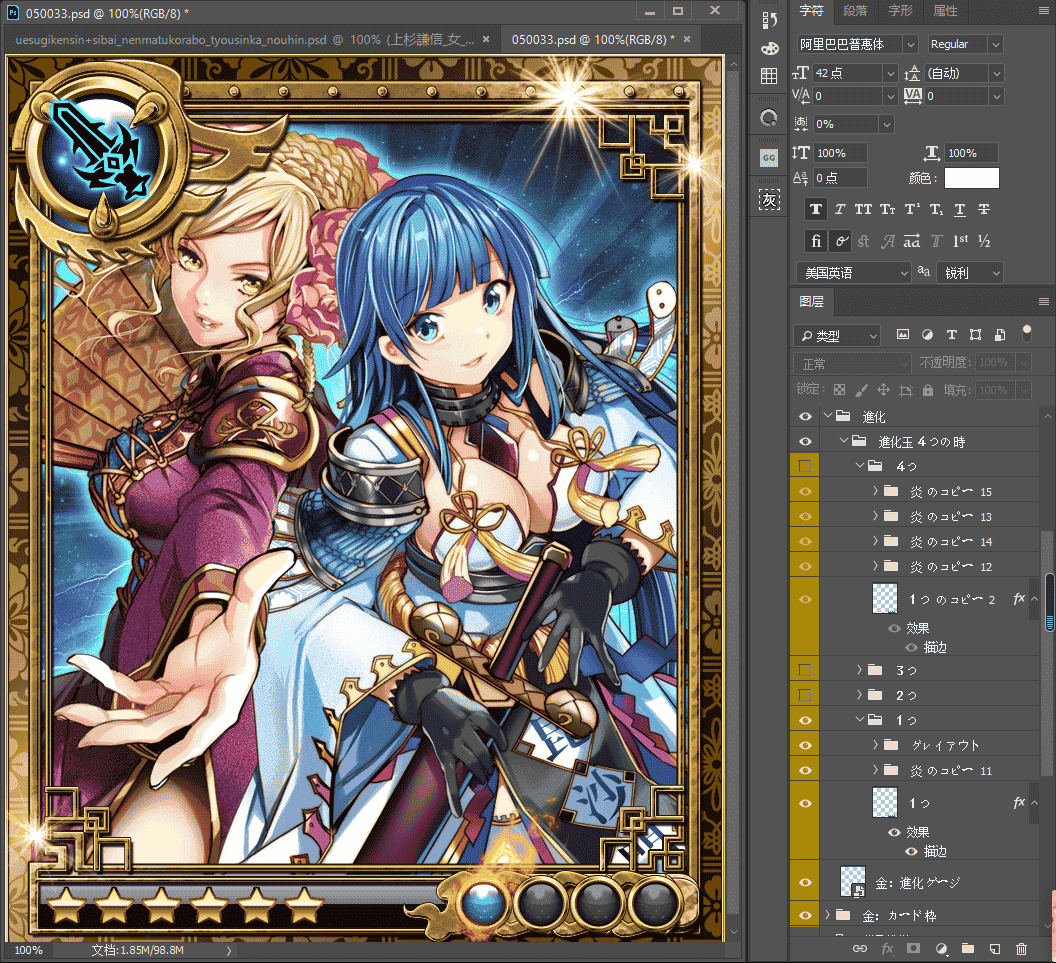Hide the 金: 進化ゲージ layer
Viewport: 1056px width, 963px height.
[805, 883]
